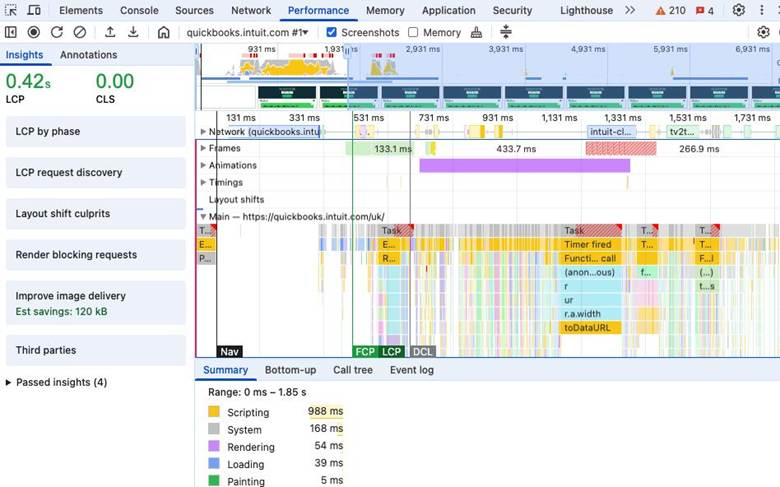Select the Summary tab
Image resolution: width=780 pixels, height=487 pixels.
tap(225, 370)
